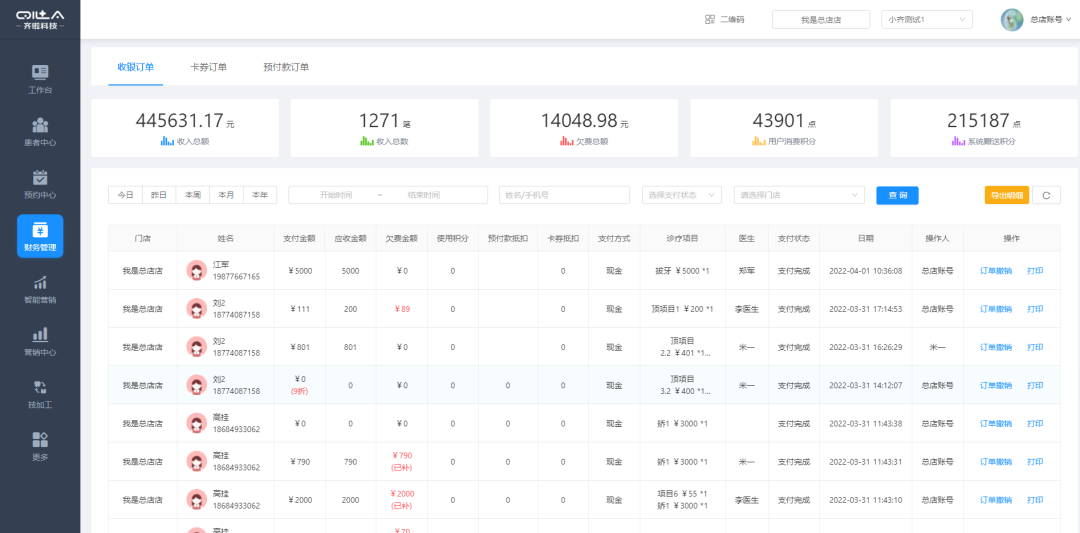Image resolution: width=1080 pixels, height=533 pixels.
Task: Click the 14048.98 元 arrears total card
Action: click(x=584, y=128)
